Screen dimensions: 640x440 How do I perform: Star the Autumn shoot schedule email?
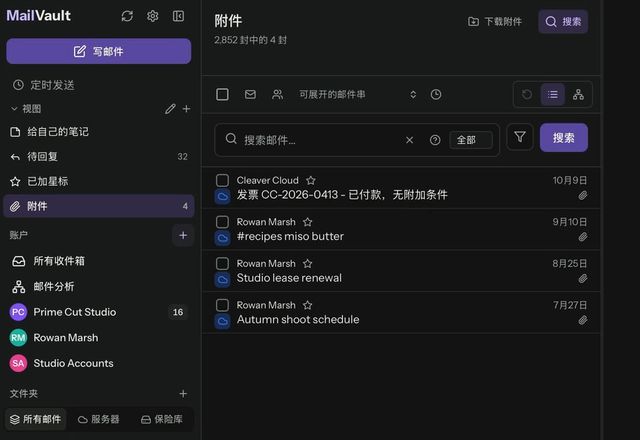point(307,305)
